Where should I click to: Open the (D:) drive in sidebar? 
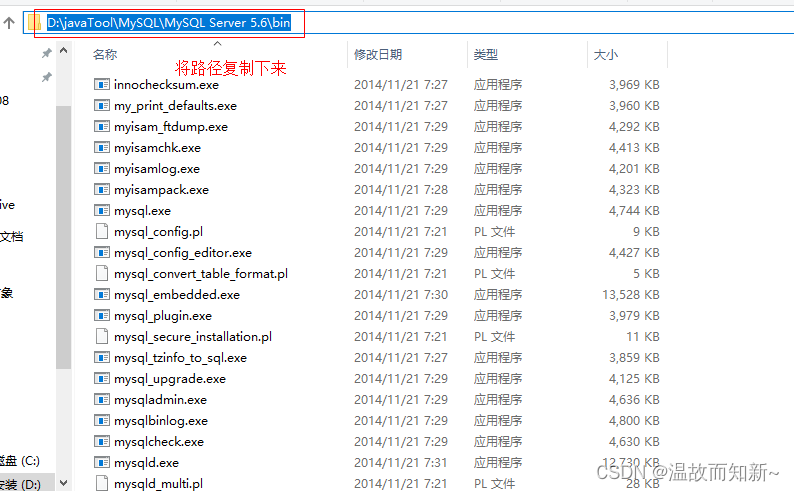coord(20,484)
